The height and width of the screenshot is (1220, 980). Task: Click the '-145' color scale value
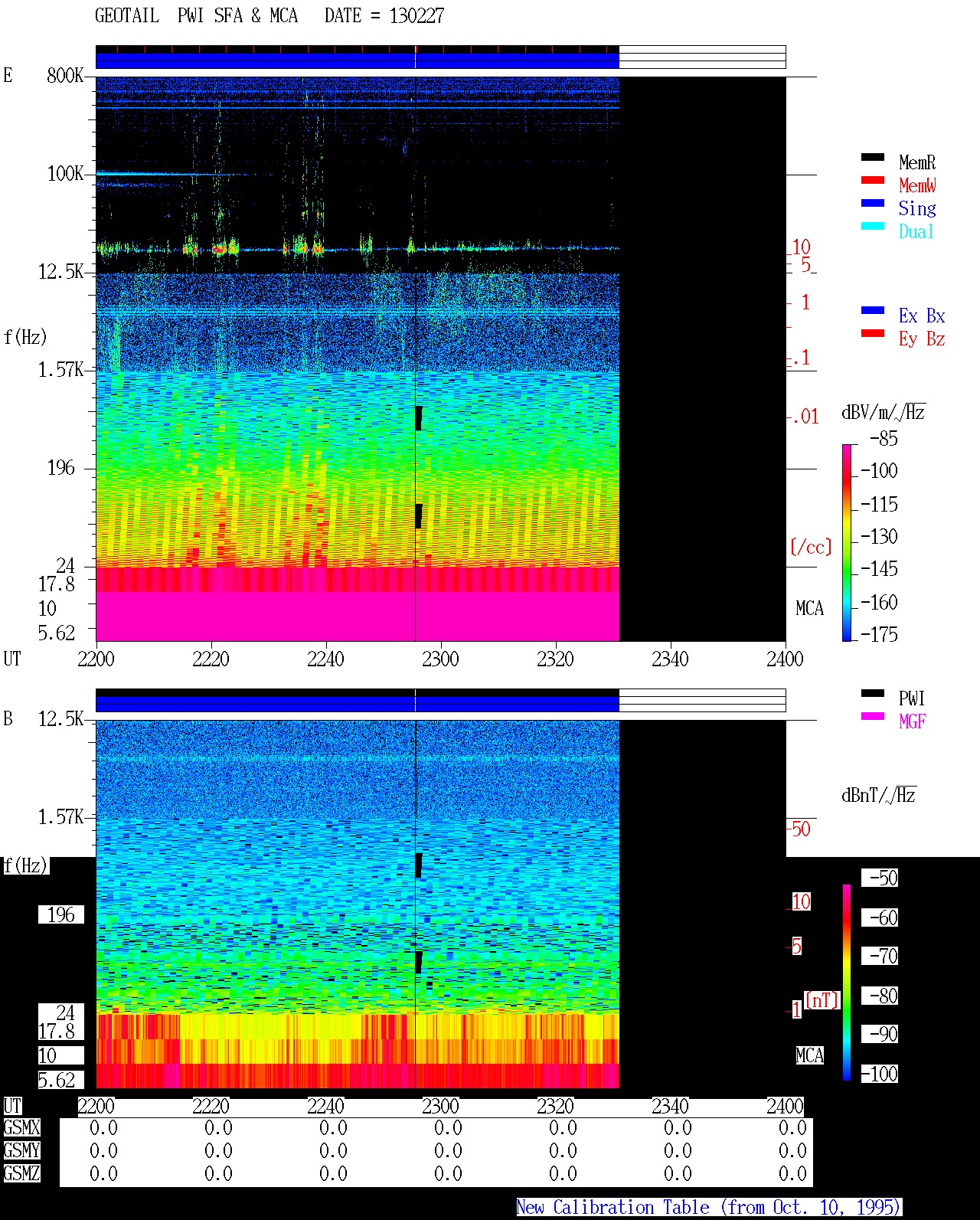(879, 569)
